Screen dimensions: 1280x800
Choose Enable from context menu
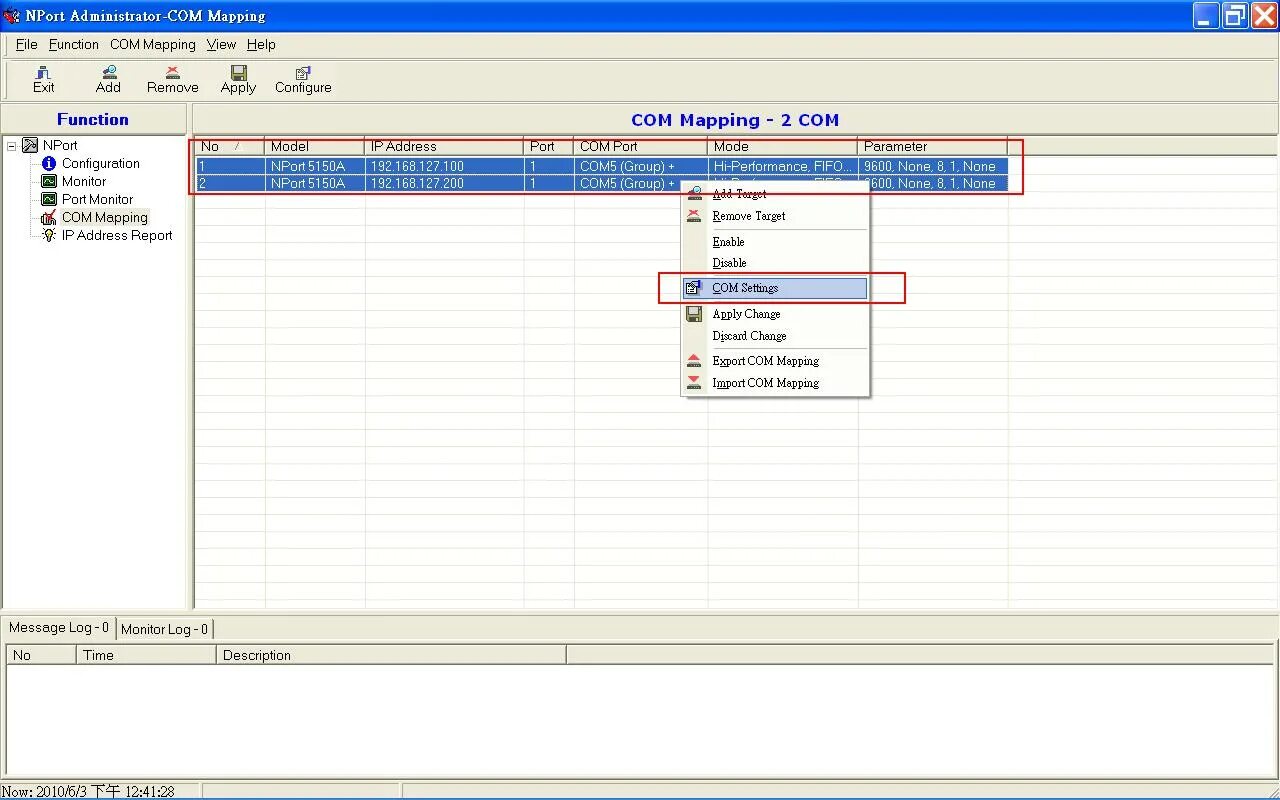tap(775, 242)
